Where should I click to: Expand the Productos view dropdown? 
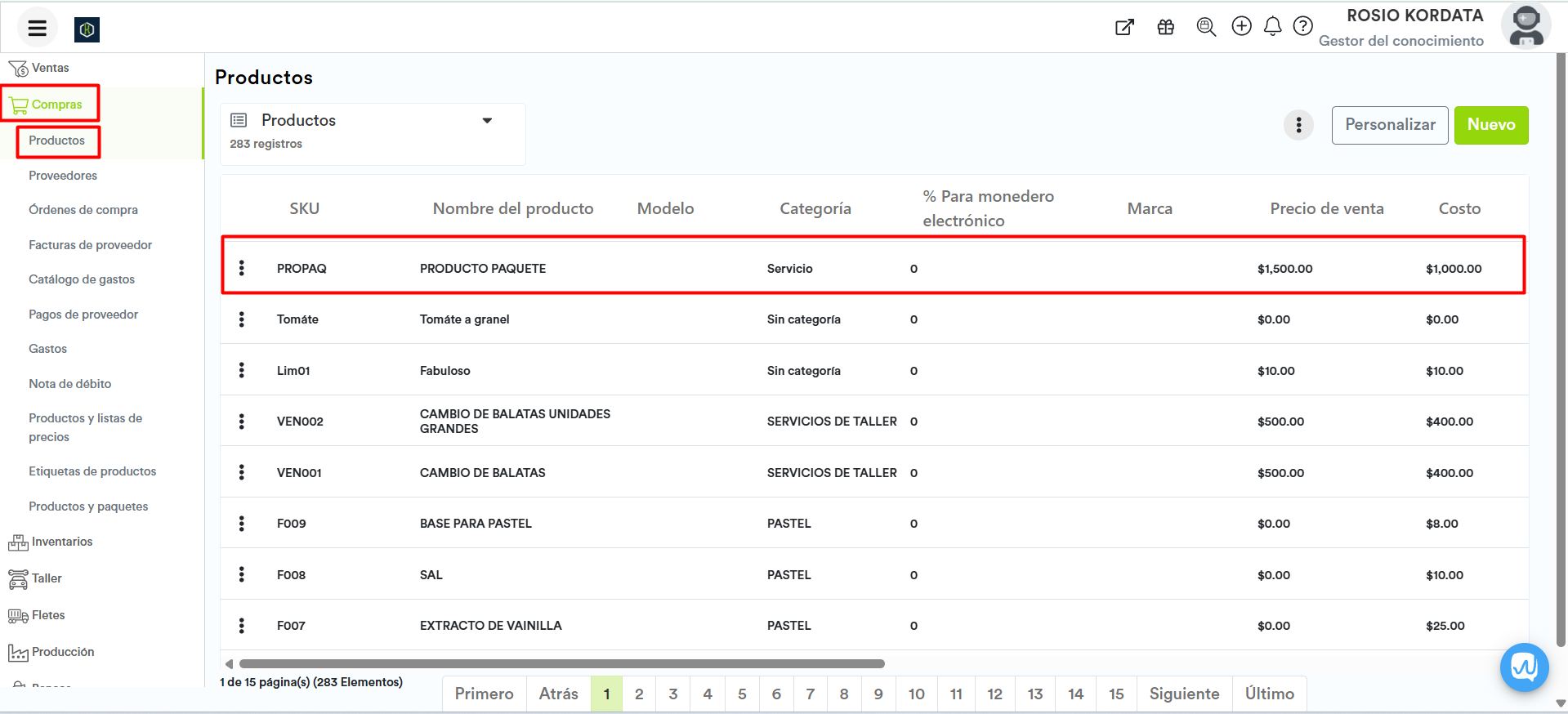click(x=487, y=121)
